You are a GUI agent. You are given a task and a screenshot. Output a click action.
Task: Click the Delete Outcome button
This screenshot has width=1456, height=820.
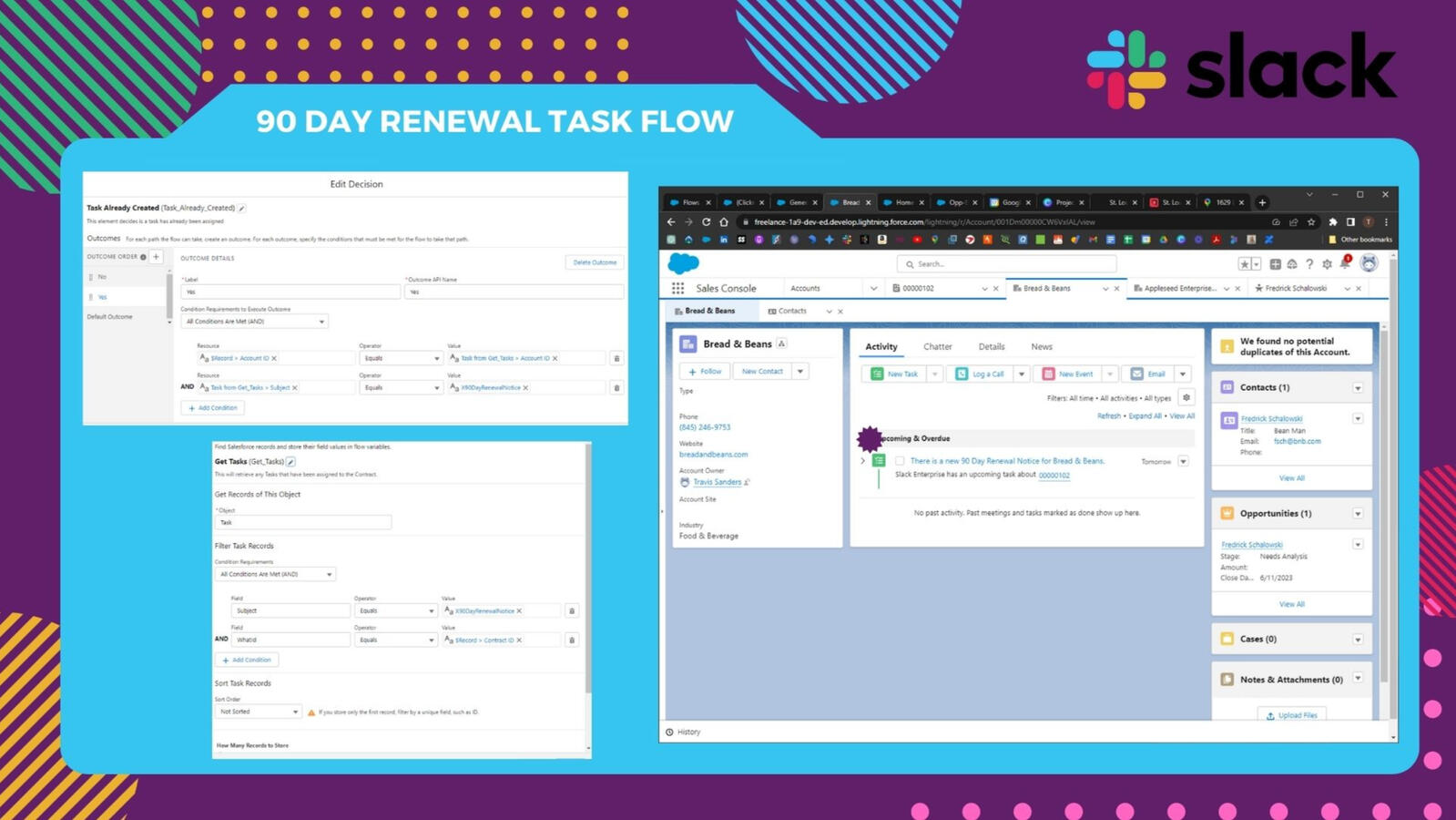click(x=595, y=262)
